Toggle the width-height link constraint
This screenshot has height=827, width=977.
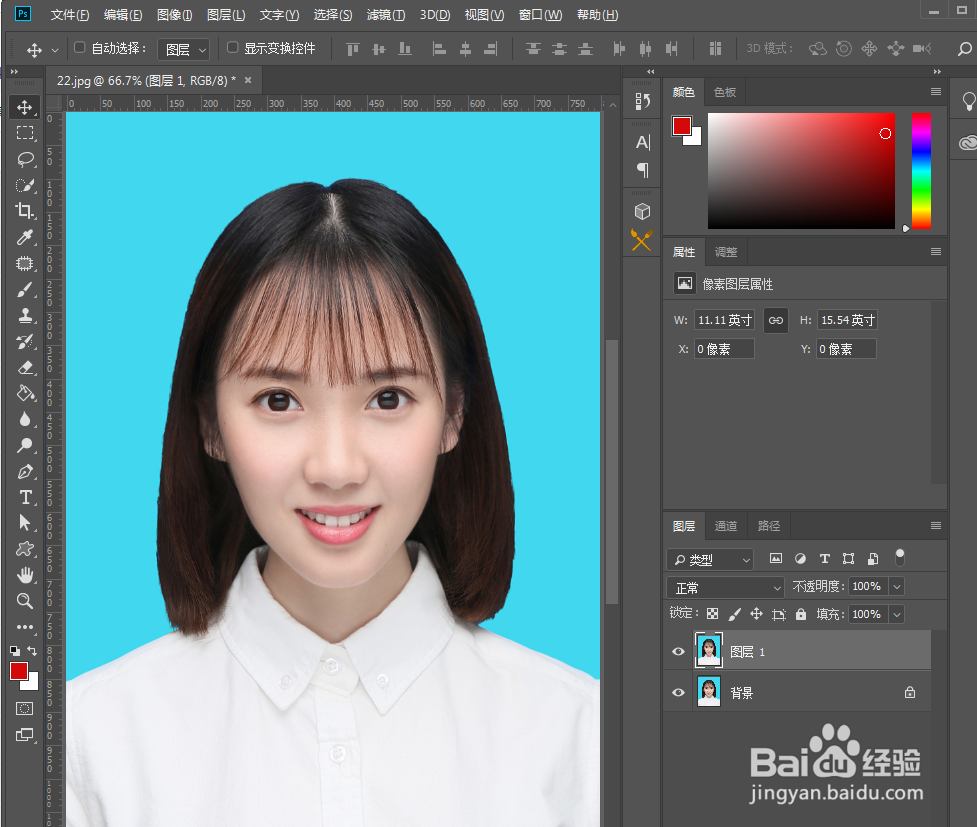click(x=776, y=320)
